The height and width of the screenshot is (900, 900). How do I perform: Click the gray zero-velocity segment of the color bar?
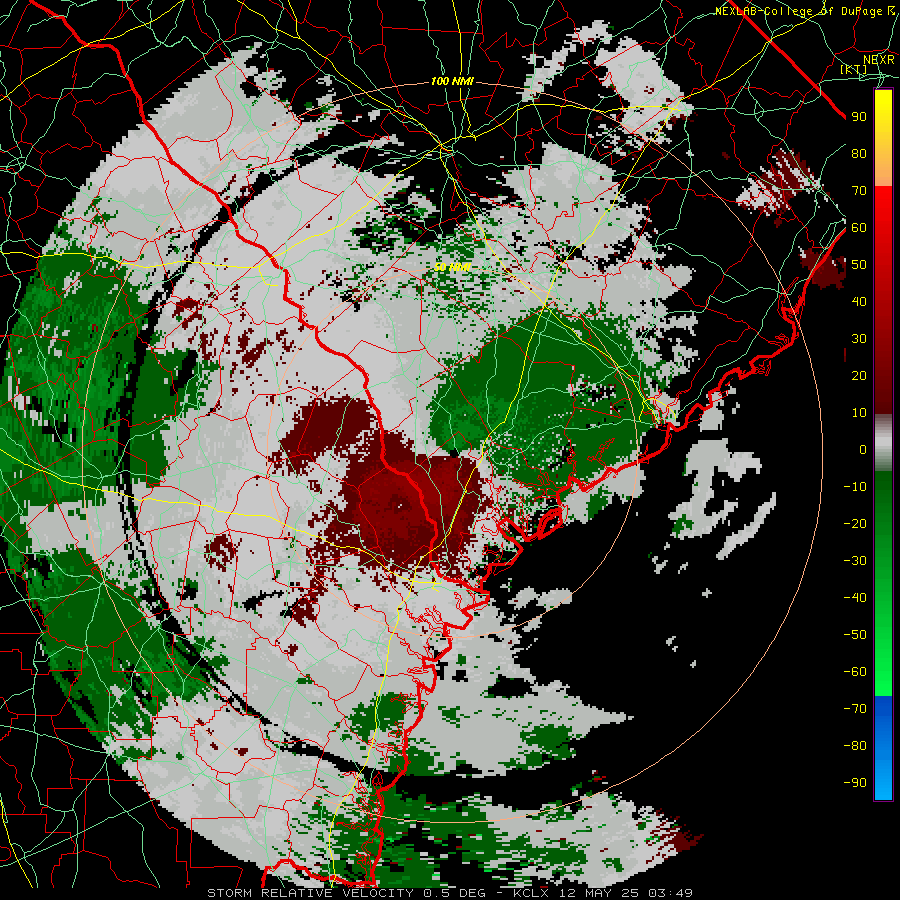[883, 443]
